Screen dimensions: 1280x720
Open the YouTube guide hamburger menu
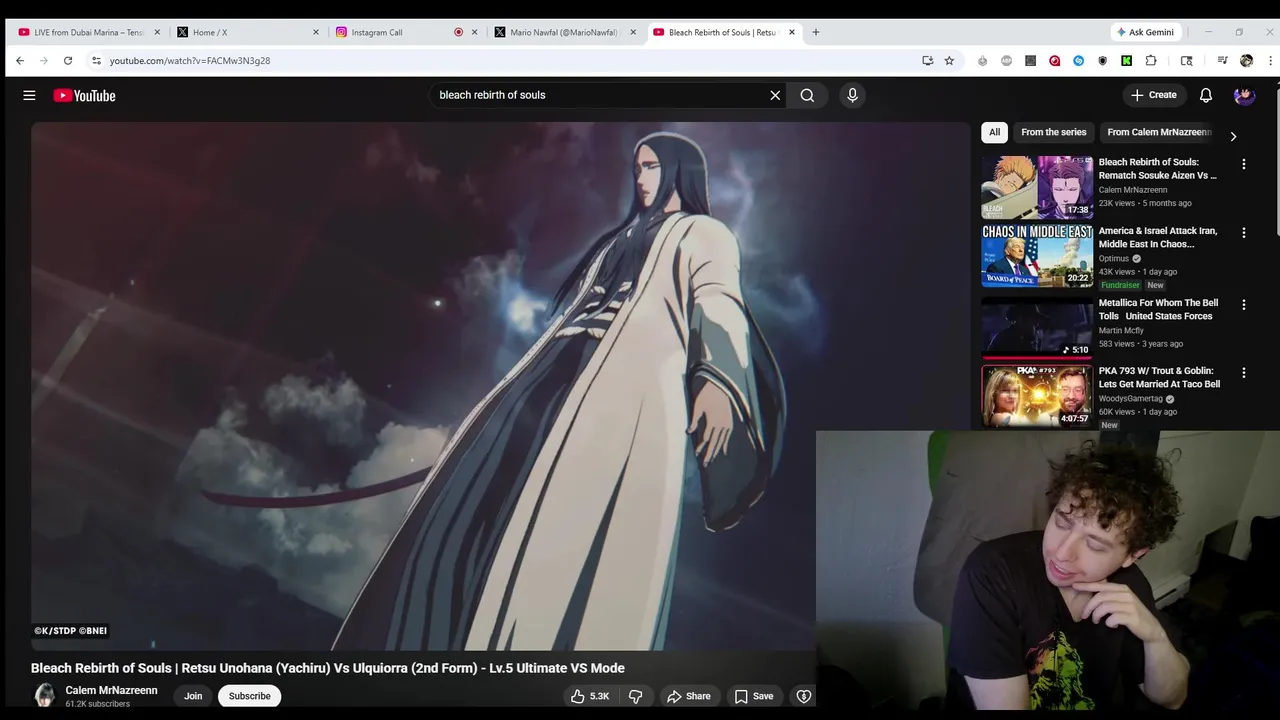pos(29,95)
